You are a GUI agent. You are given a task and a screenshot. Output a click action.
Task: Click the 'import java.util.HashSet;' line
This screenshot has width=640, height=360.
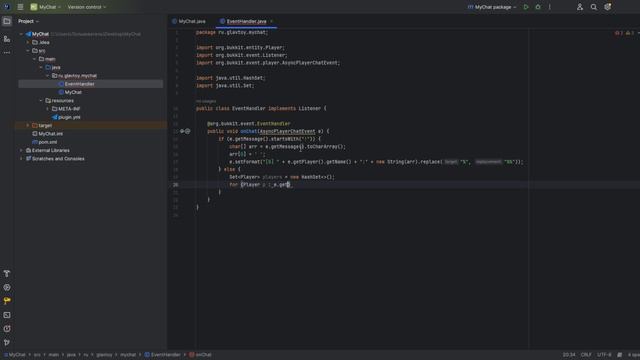[x=231, y=78]
